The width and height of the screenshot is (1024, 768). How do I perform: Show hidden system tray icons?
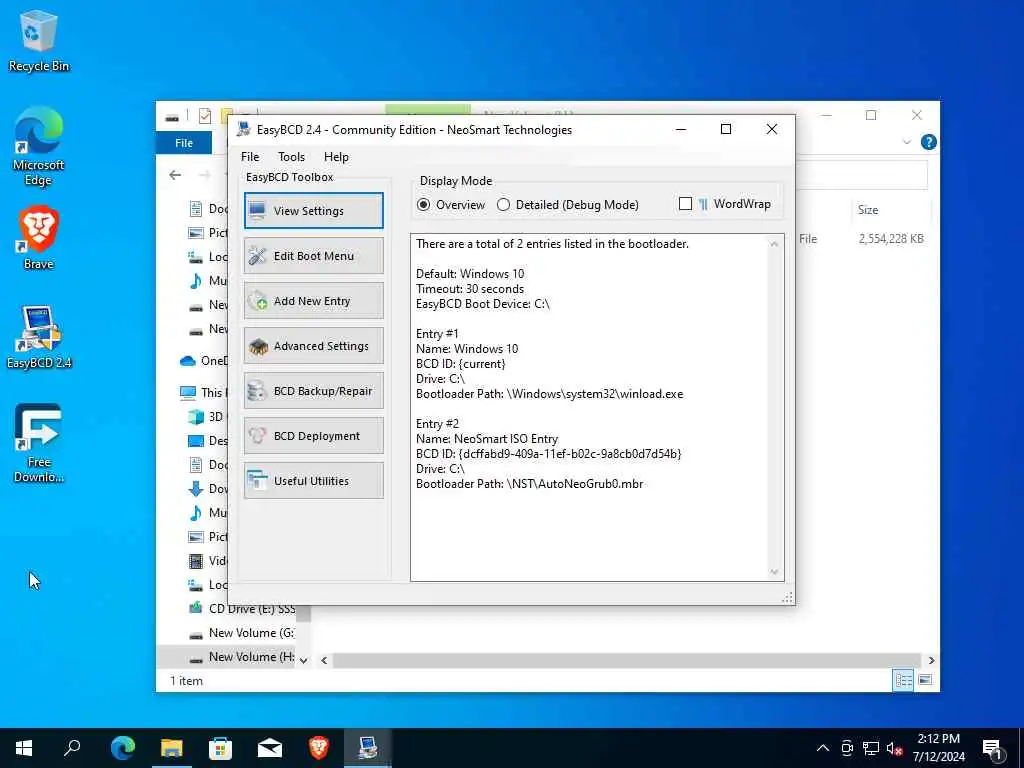(823, 748)
